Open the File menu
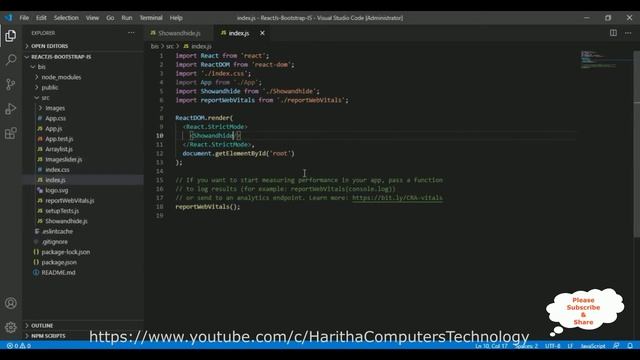Image resolution: width=640 pixels, height=360 pixels. pos(24,18)
